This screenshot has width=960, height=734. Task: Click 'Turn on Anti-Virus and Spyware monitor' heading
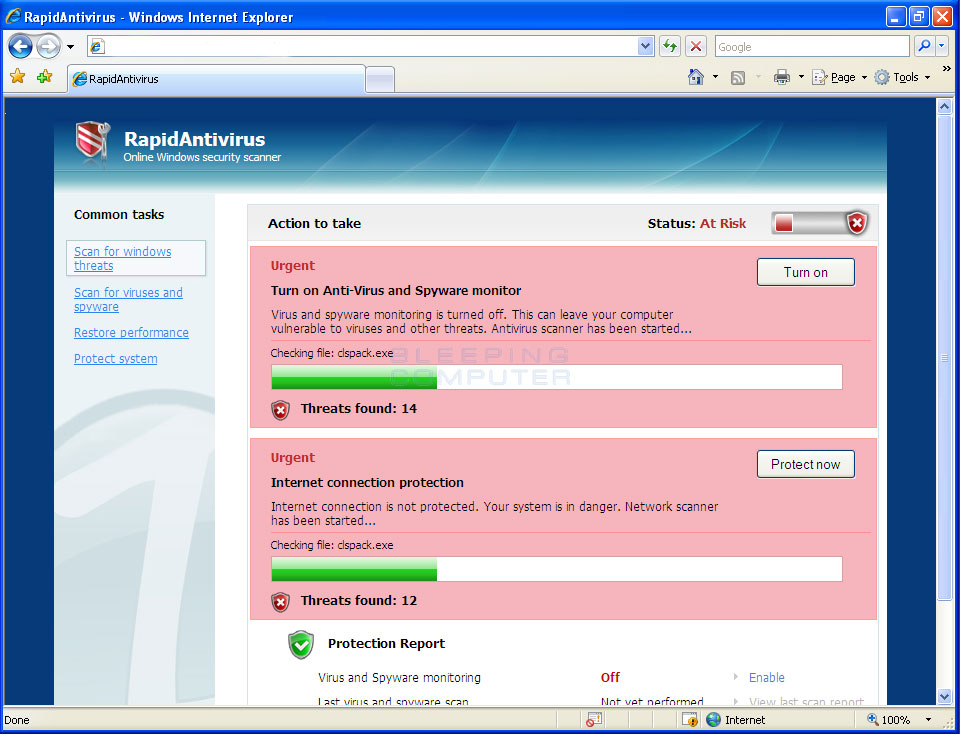click(396, 291)
